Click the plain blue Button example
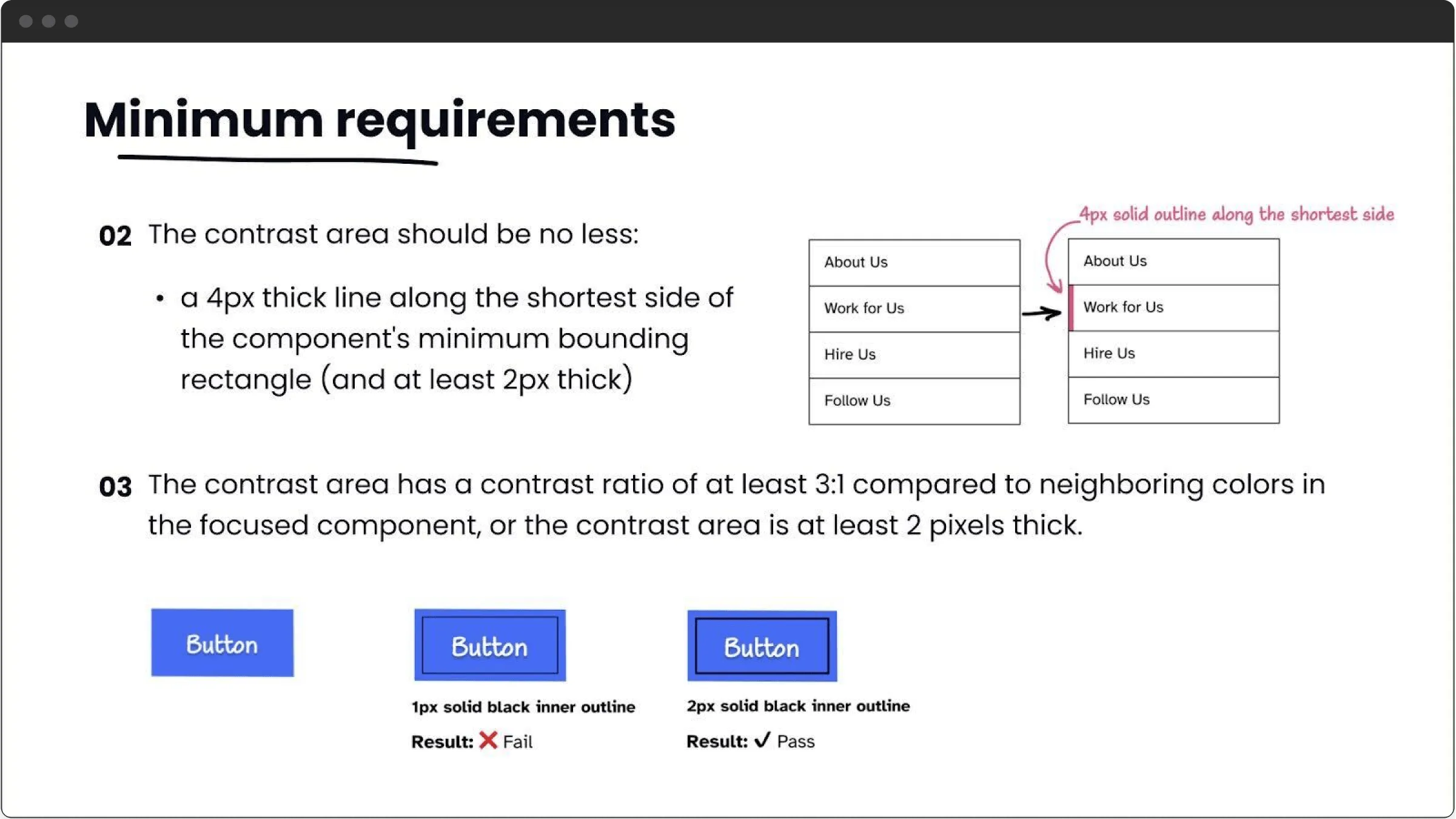This screenshot has height=819, width=1456. [x=222, y=642]
